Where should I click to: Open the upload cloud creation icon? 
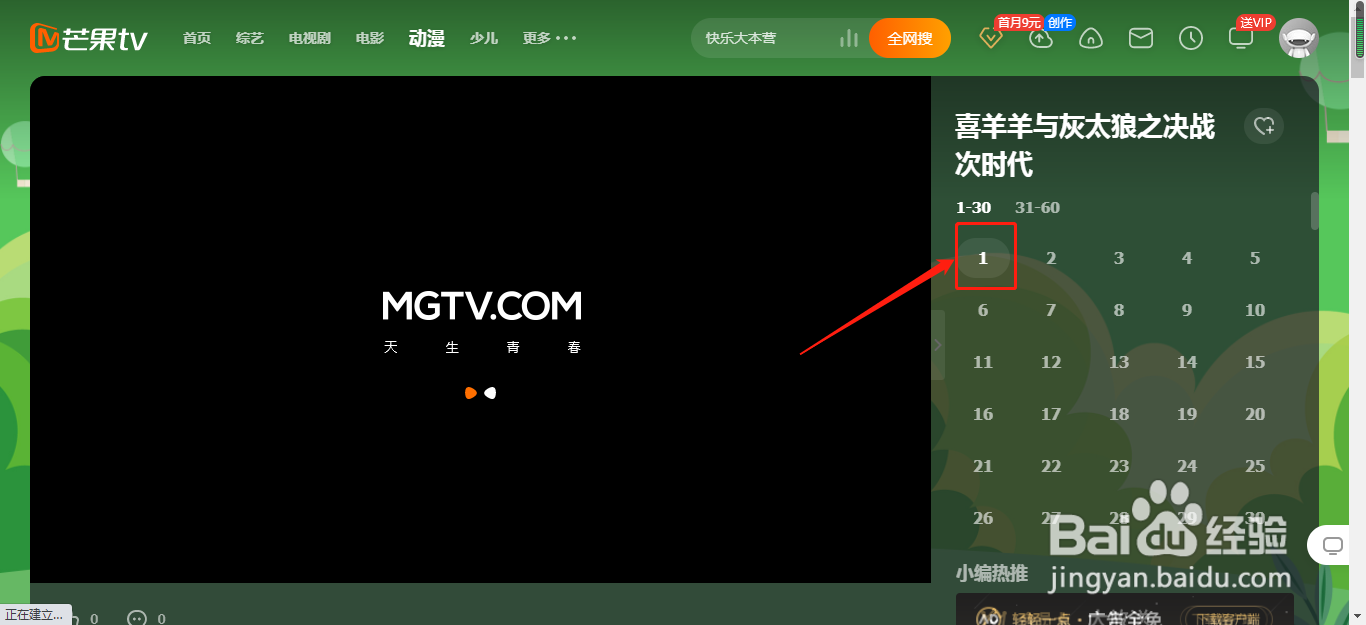coord(1041,39)
